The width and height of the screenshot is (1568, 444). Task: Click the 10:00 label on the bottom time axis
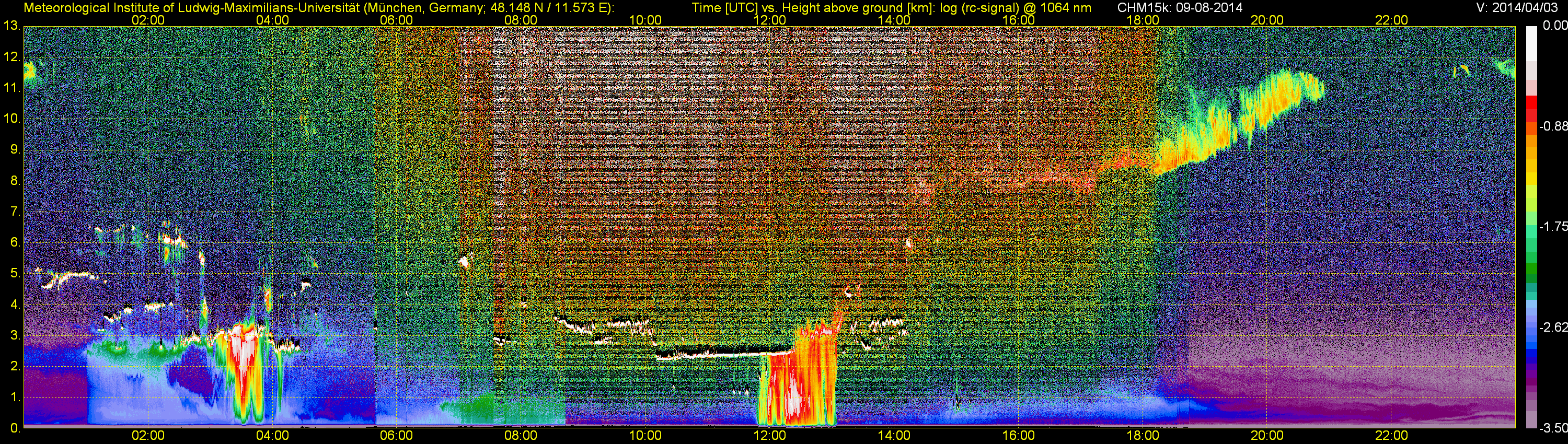coord(645,436)
